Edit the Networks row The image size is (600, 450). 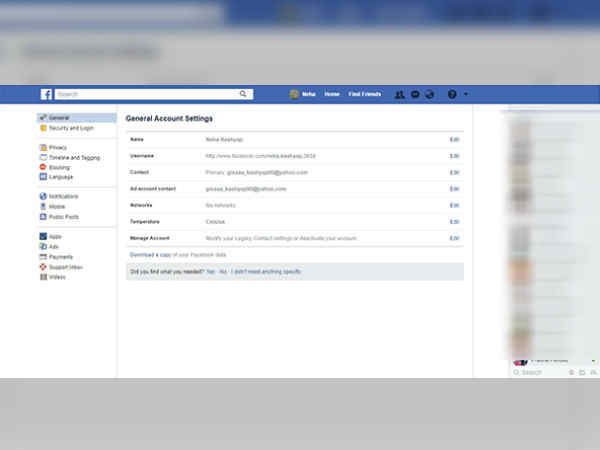[x=454, y=205]
